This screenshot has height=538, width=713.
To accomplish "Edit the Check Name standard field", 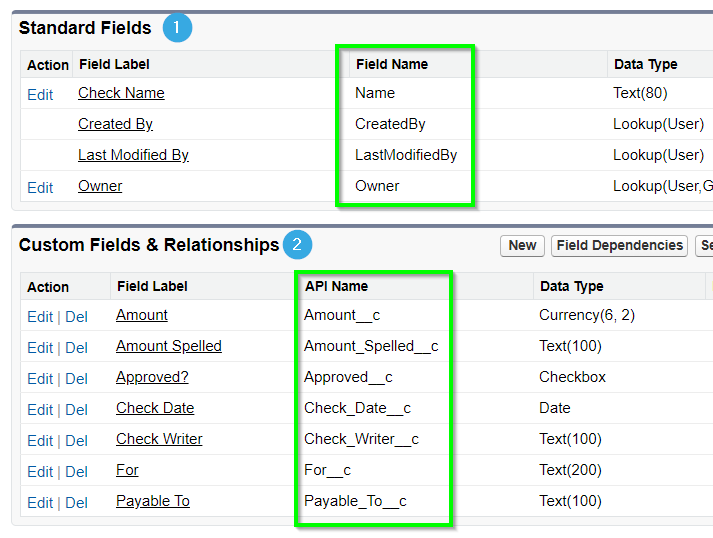I will coord(40,95).
